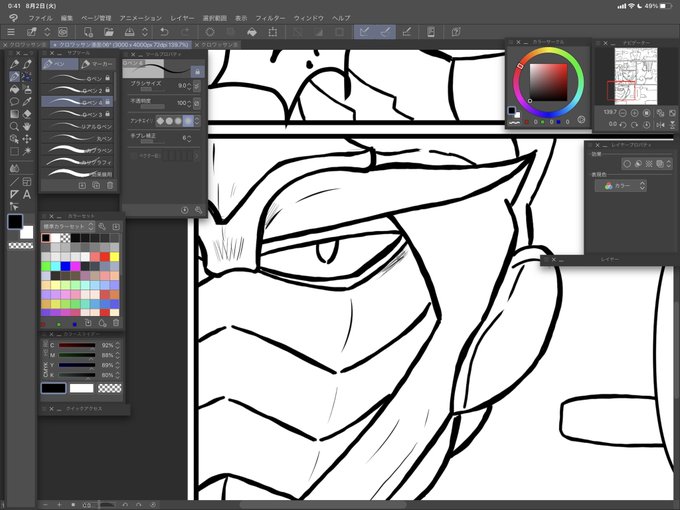Select the strongest anti-aliasing option
Image resolution: width=680 pixels, height=510 pixels.
188,121
